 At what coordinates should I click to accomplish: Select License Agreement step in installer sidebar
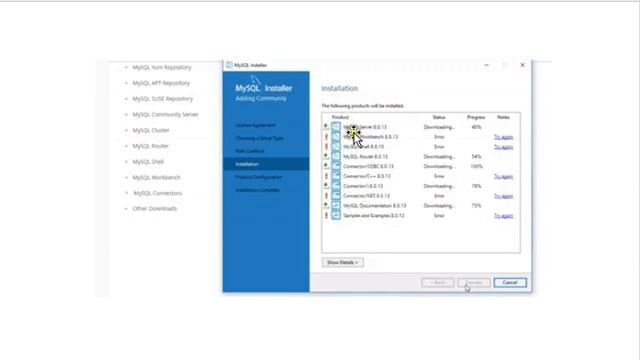click(255, 125)
